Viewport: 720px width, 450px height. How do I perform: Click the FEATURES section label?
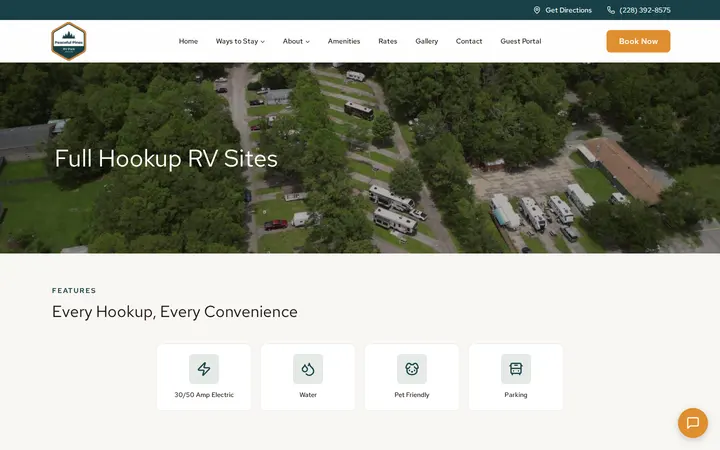coord(74,291)
